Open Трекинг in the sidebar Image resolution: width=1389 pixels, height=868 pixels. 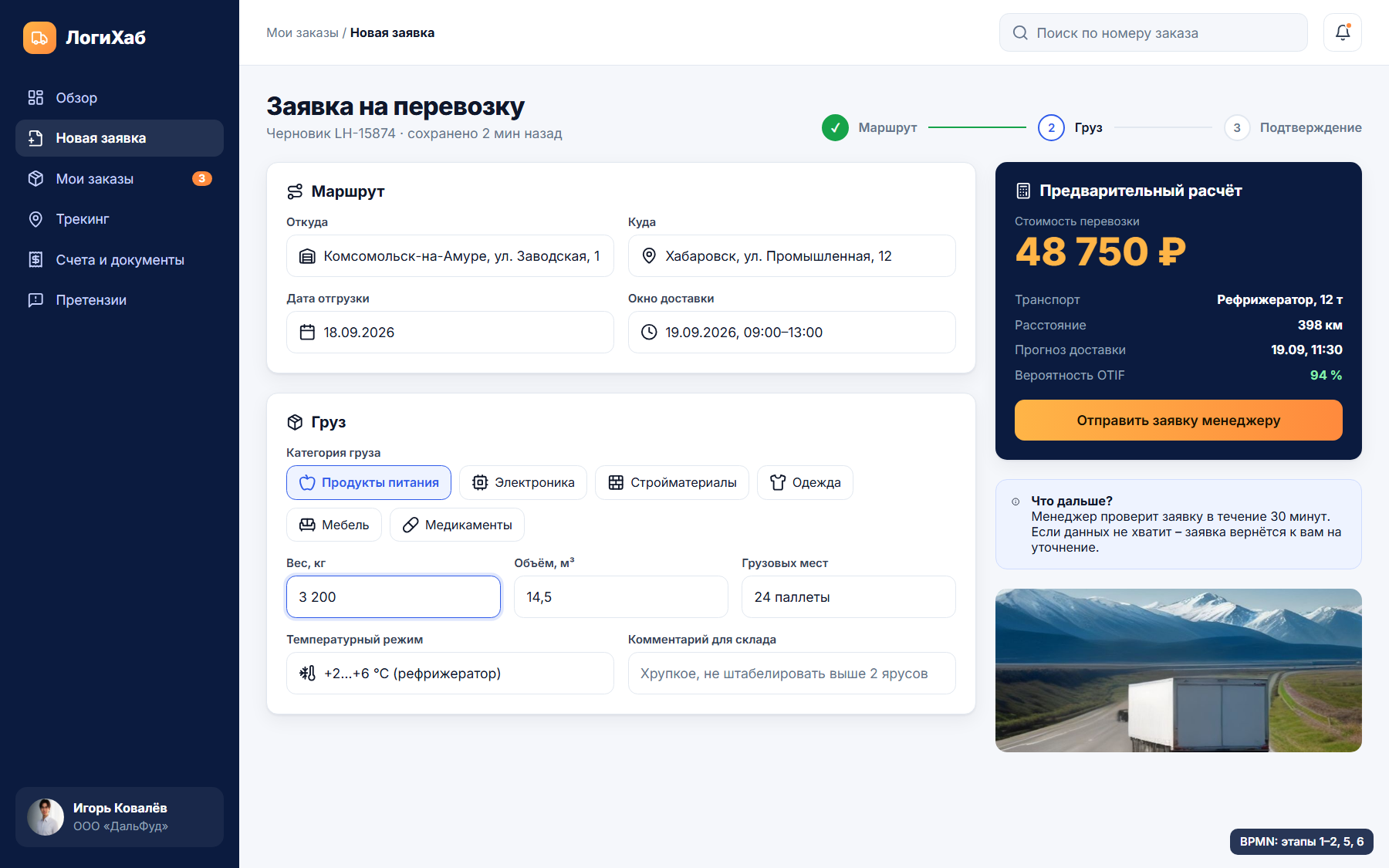pyautogui.click(x=120, y=219)
